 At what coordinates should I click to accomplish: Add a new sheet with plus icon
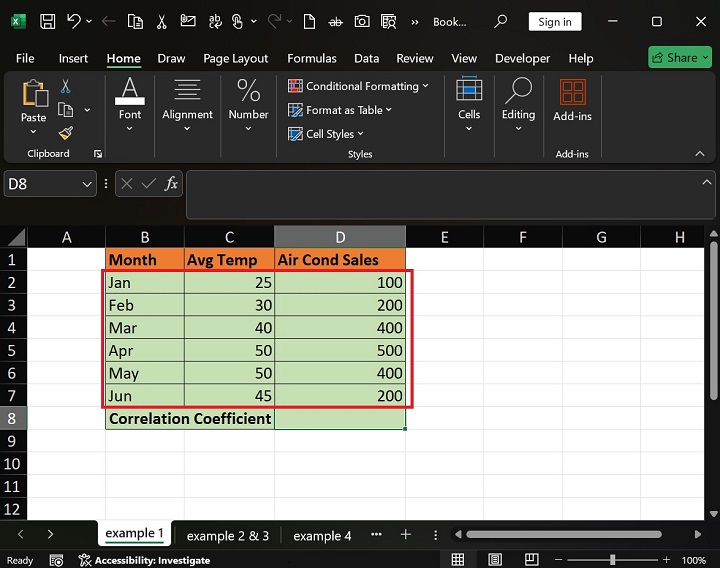point(405,535)
